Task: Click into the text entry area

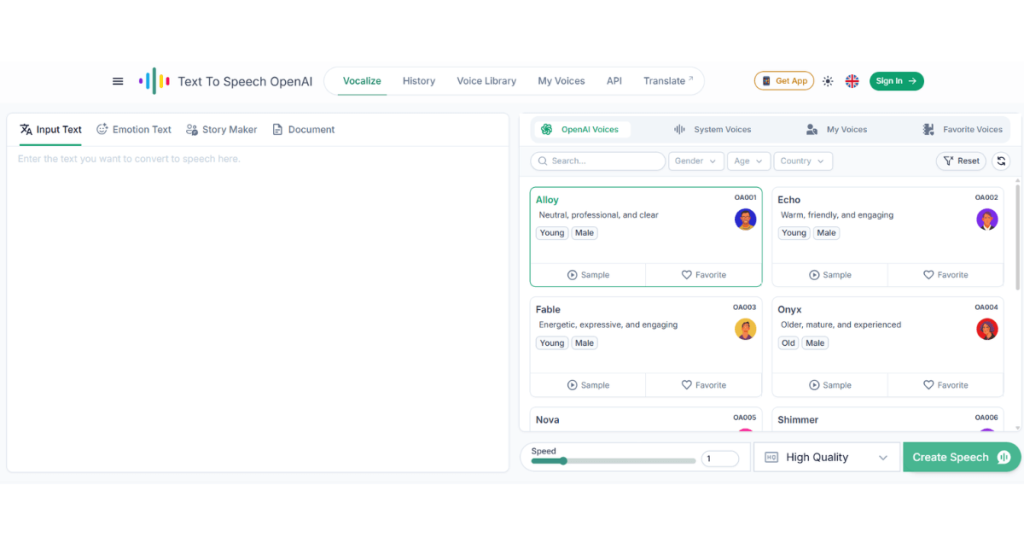Action: [x=258, y=307]
